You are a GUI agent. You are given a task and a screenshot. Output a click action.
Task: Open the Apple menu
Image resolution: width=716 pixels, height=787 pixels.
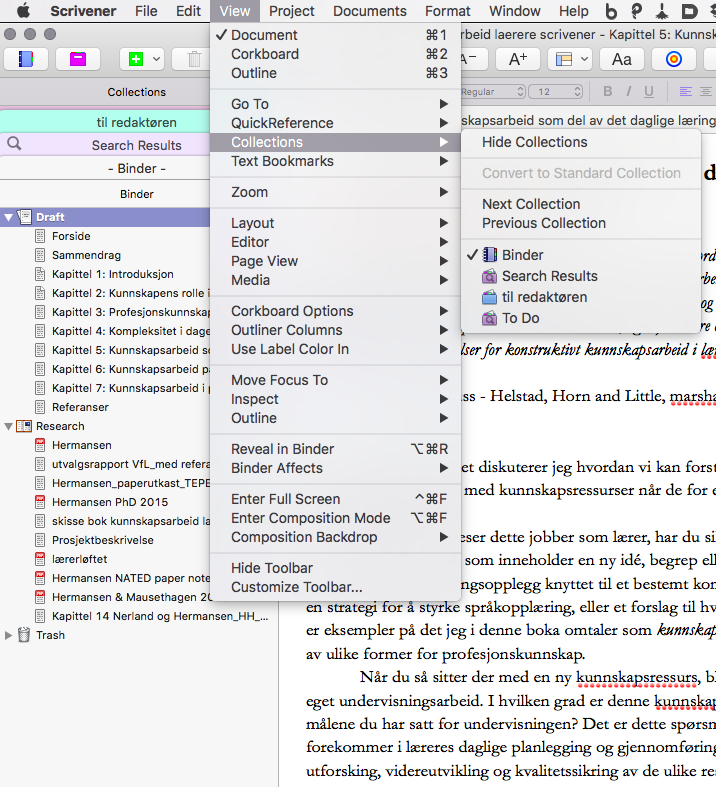tap(23, 11)
